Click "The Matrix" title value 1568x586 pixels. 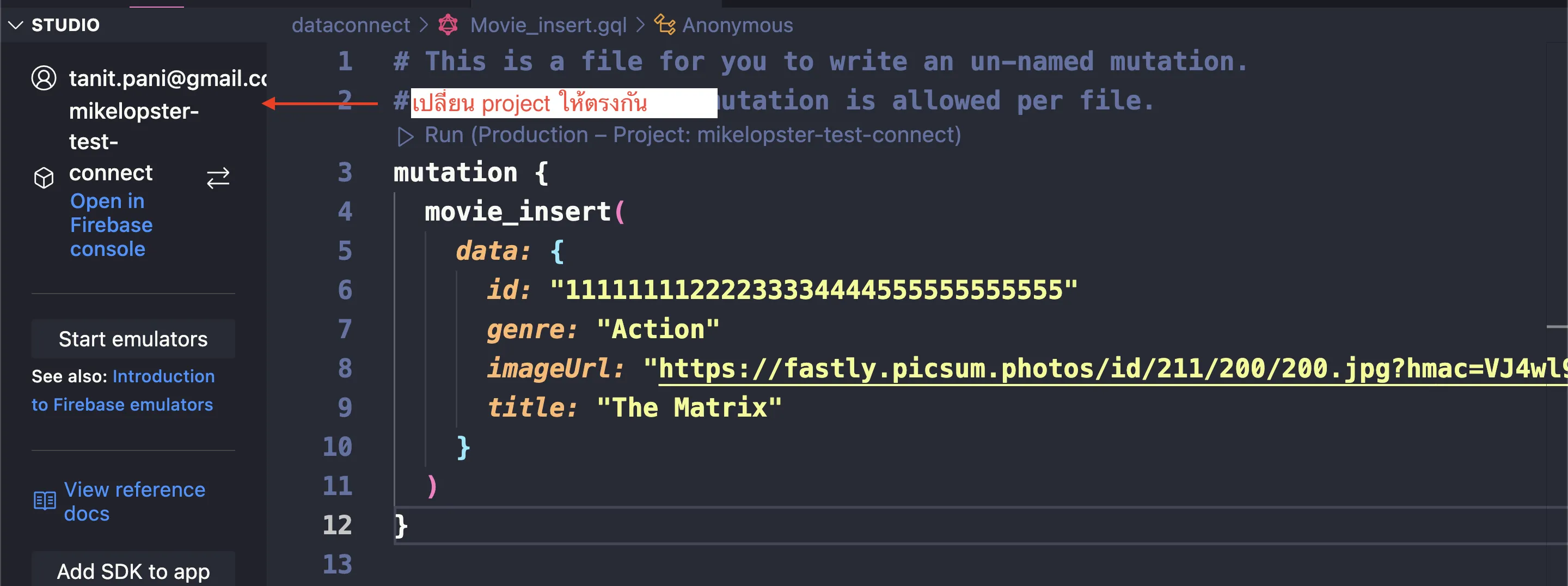tap(689, 407)
